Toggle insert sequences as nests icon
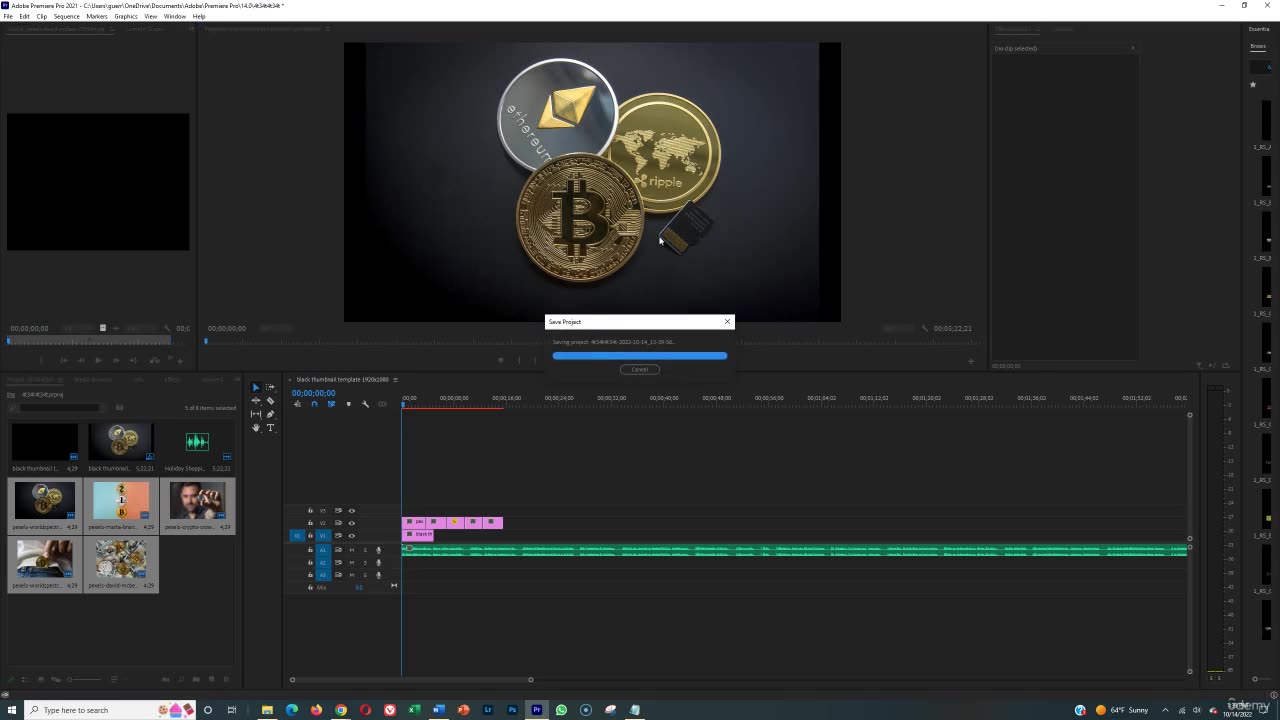Viewport: 1280px width, 720px height. (x=297, y=404)
